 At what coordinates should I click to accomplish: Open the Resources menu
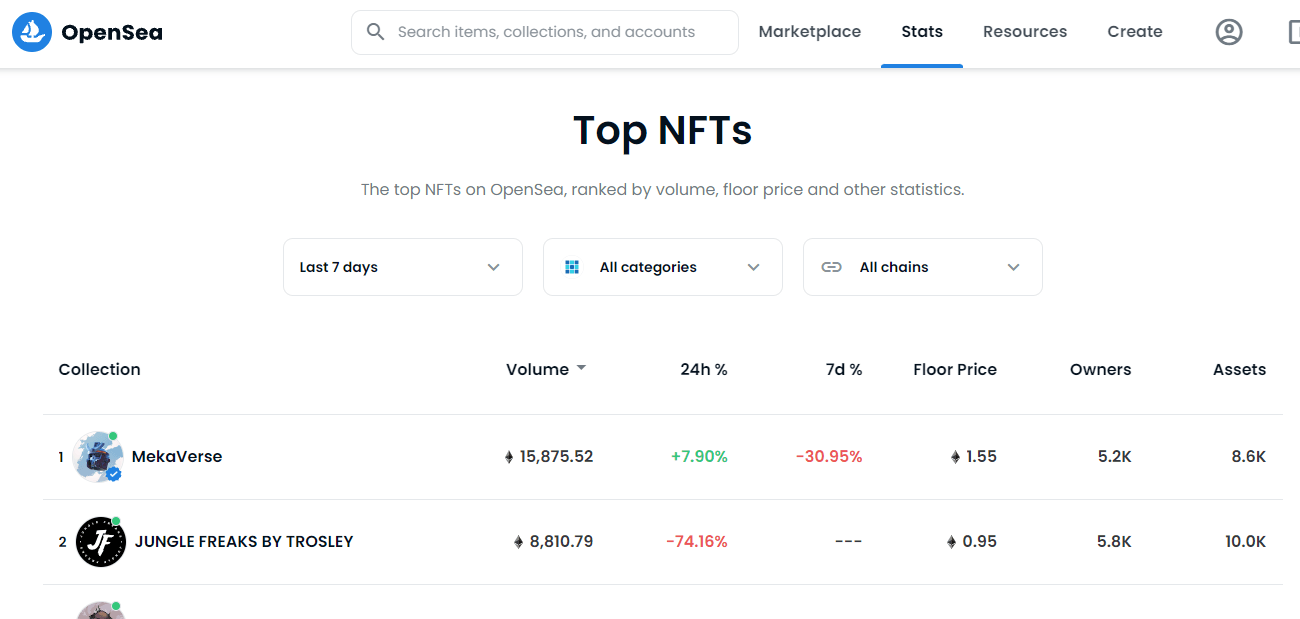point(1025,32)
